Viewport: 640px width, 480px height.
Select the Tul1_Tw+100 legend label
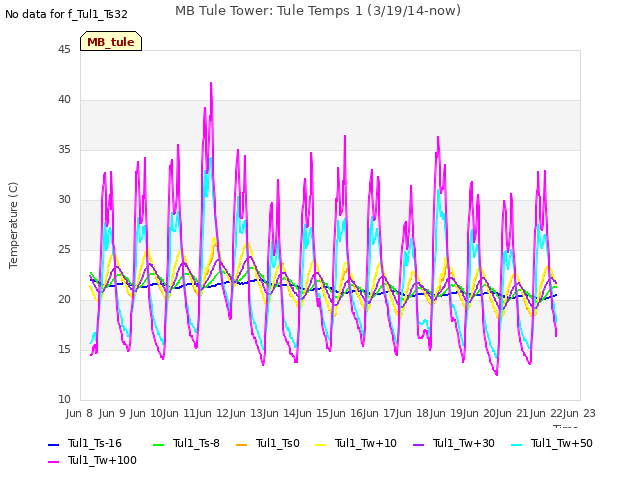pyautogui.click(x=102, y=460)
